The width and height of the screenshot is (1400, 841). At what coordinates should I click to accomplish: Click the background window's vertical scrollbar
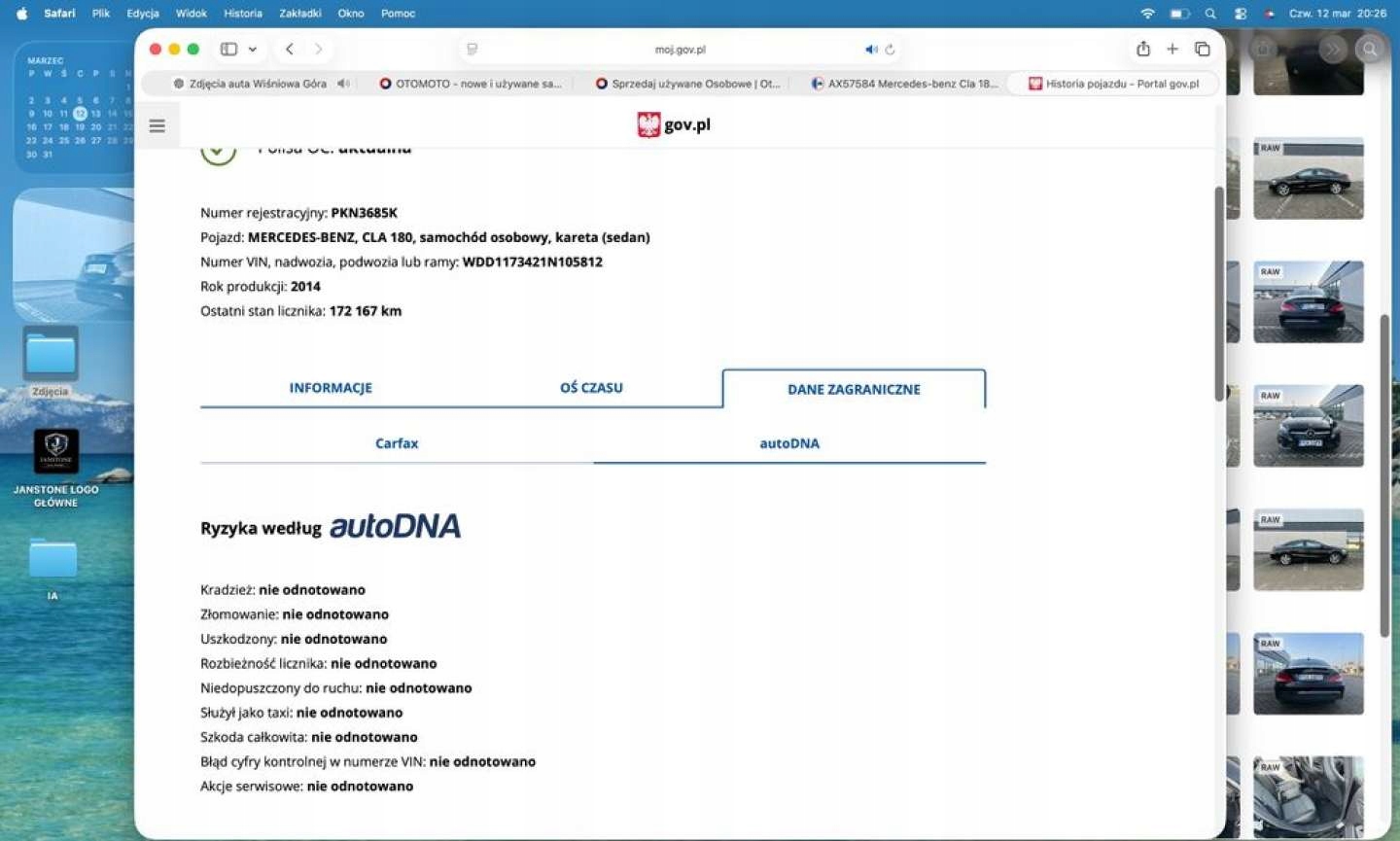pos(1384,476)
